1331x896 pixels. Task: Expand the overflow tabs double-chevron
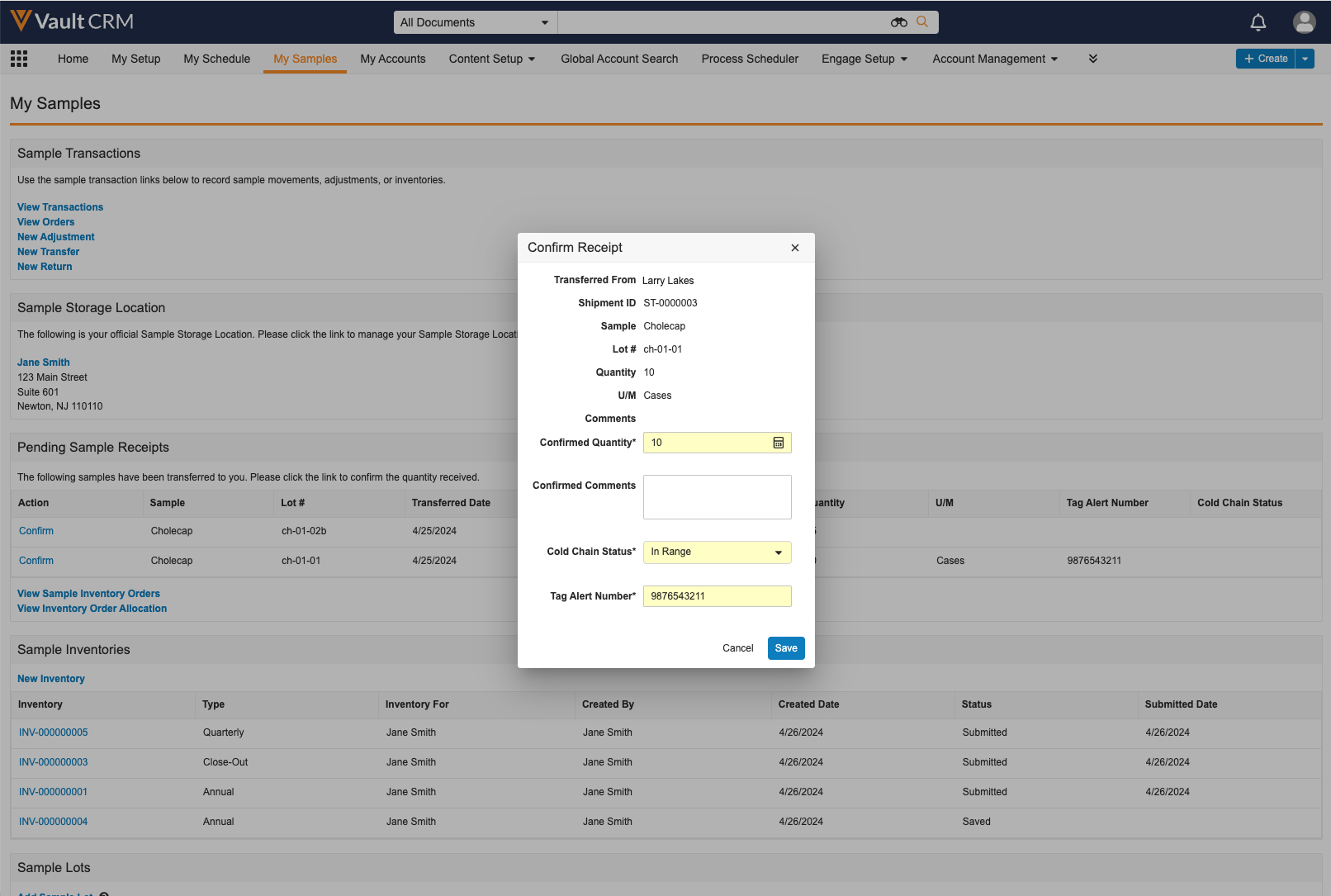tap(1092, 59)
